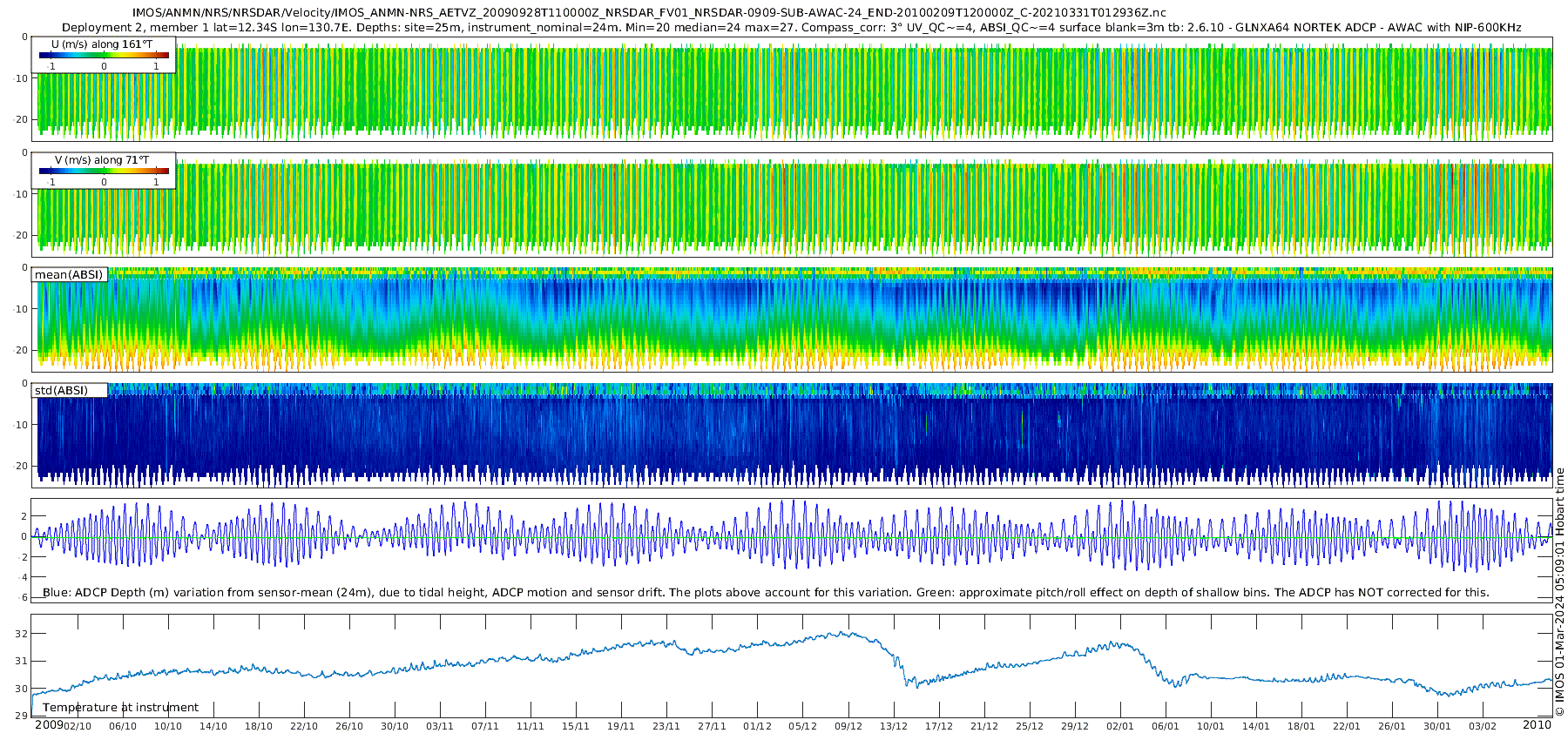Viewport: 1568px width, 740px height.
Task: Click the 20 depth tick in std(ABSI) panel
Action: click(x=22, y=466)
